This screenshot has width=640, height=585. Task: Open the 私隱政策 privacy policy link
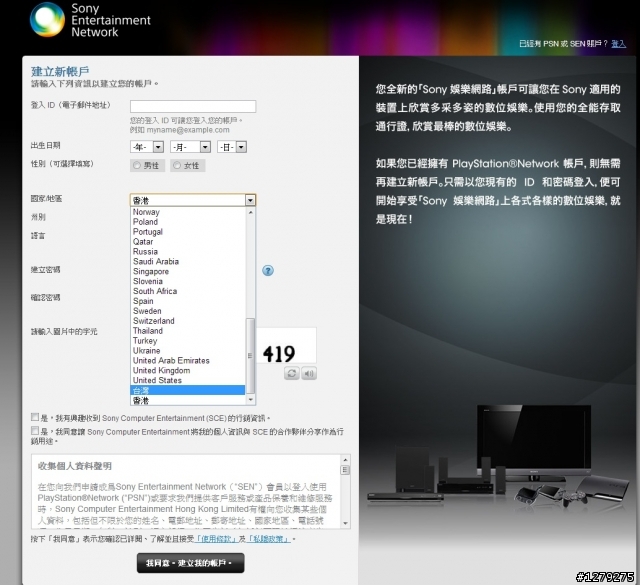[x=268, y=539]
